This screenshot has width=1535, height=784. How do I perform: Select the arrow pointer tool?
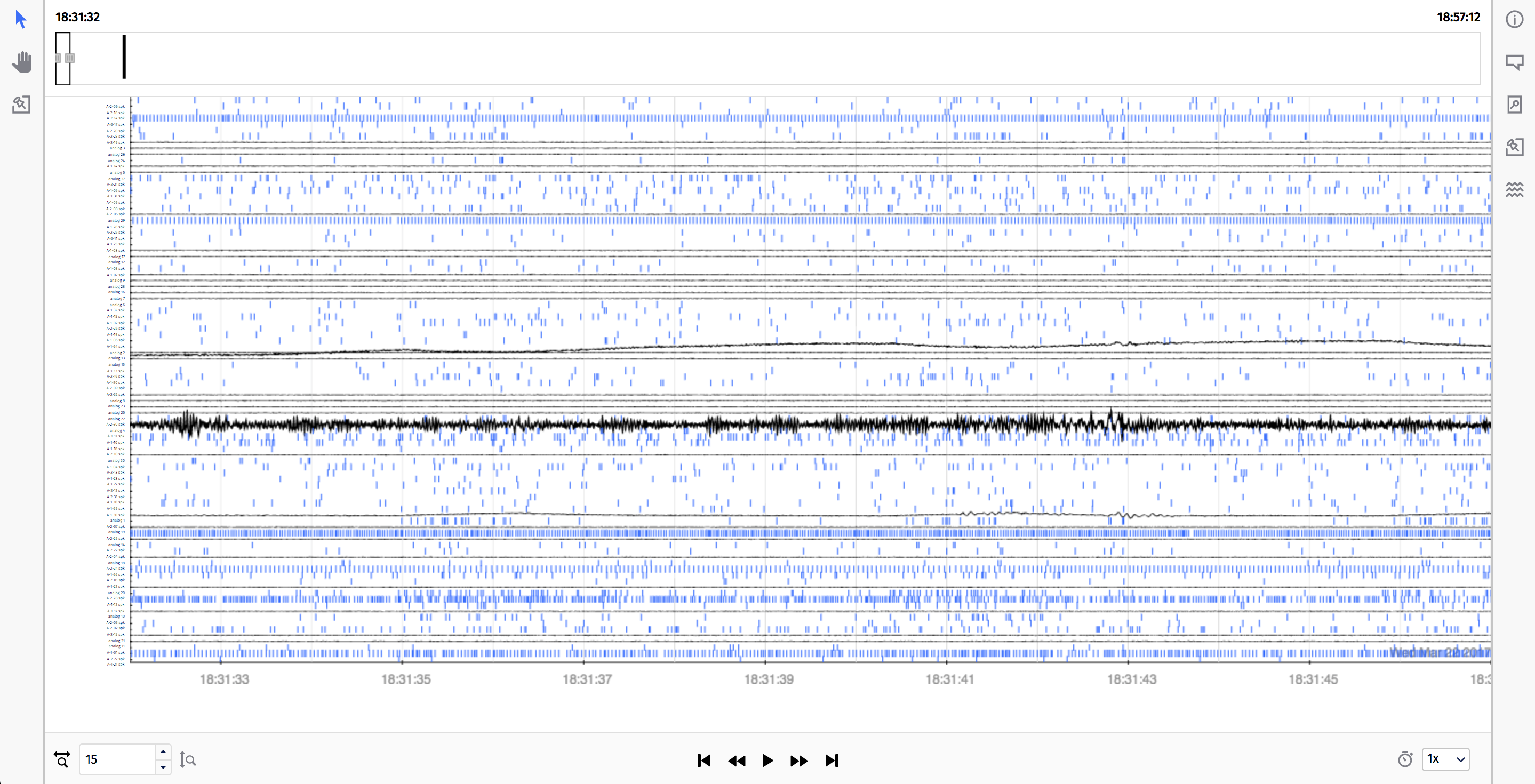coord(21,20)
